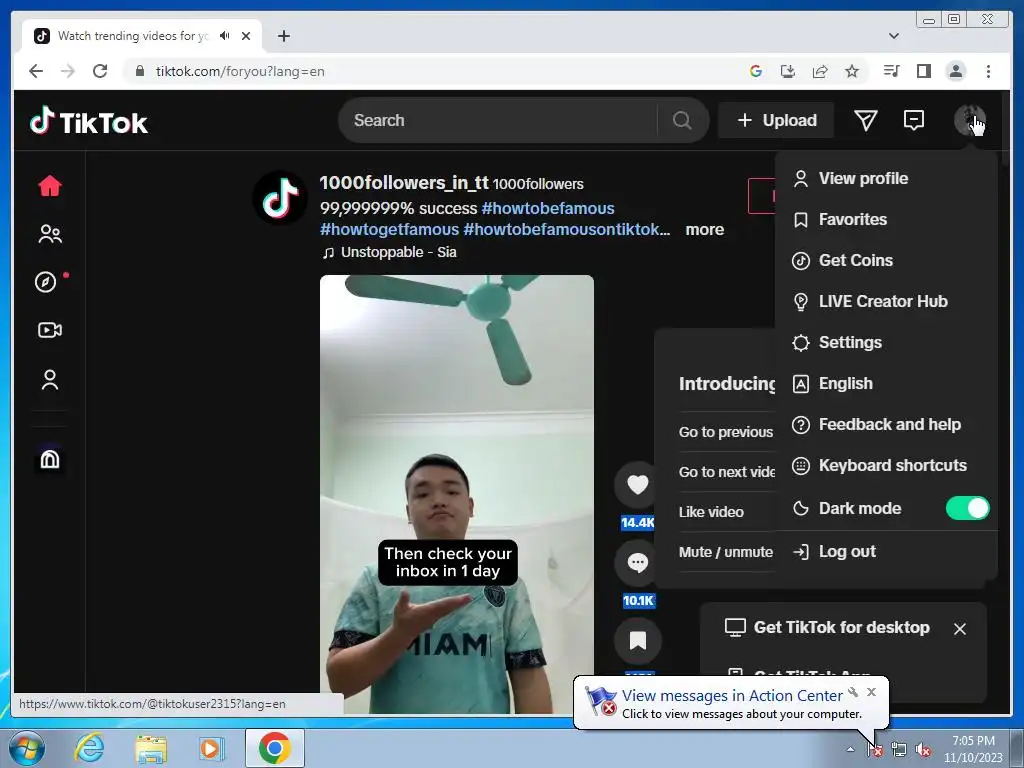Show hidden system tray icons arrow
Image resolution: width=1024 pixels, height=768 pixels.
pos(850,750)
